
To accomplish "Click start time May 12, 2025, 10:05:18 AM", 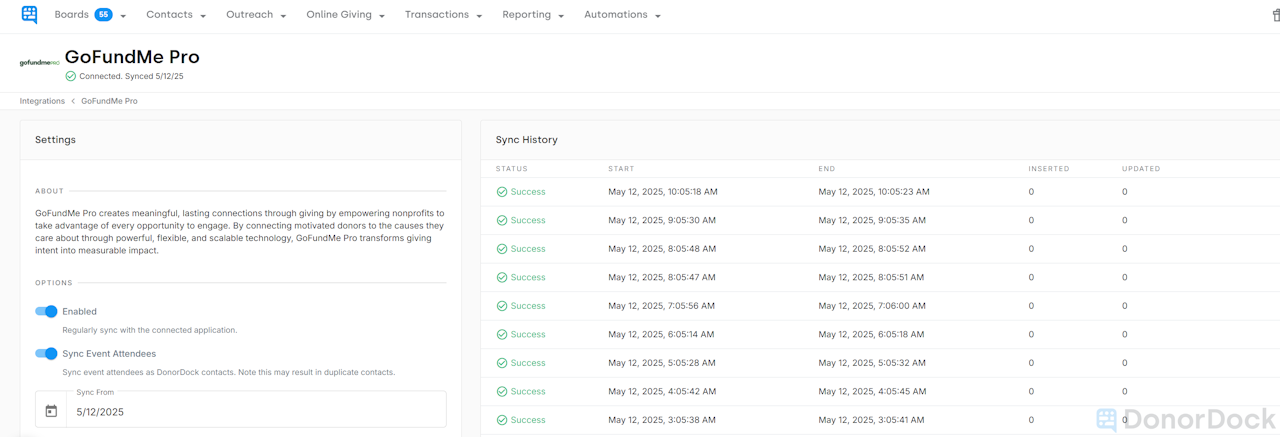I will point(663,192).
